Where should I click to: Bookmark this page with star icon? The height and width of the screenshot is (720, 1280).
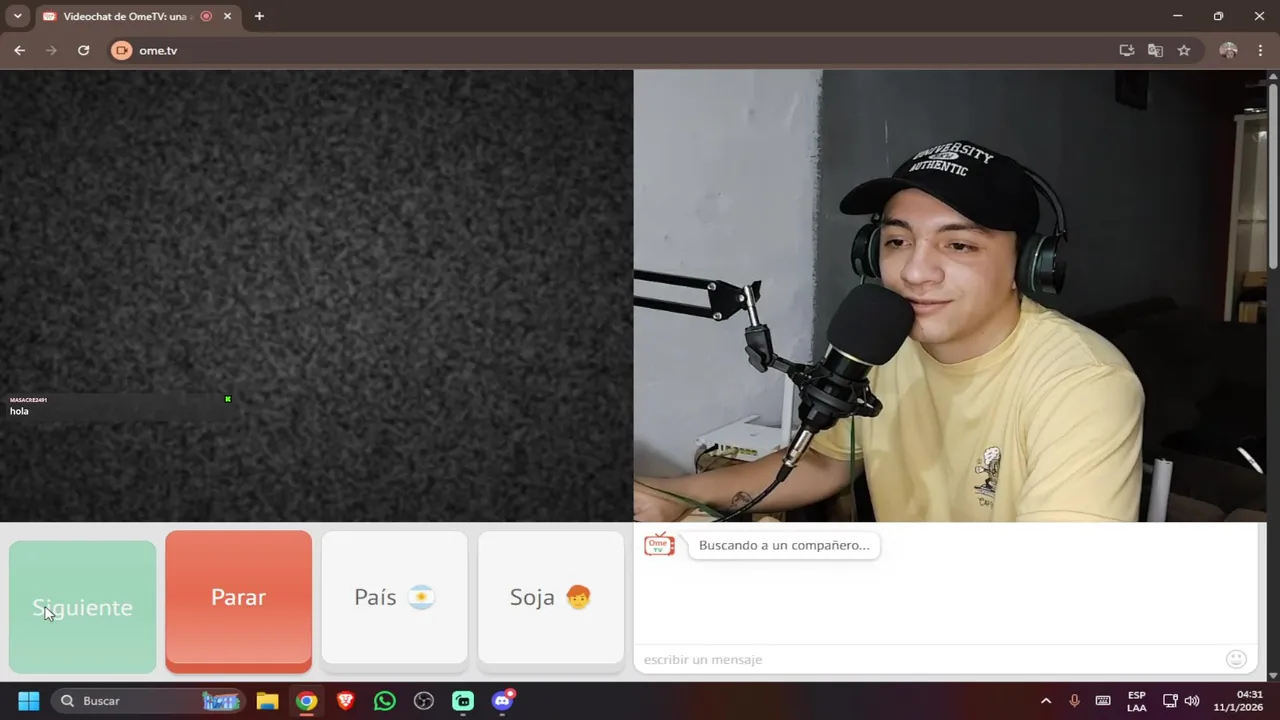point(1184,50)
